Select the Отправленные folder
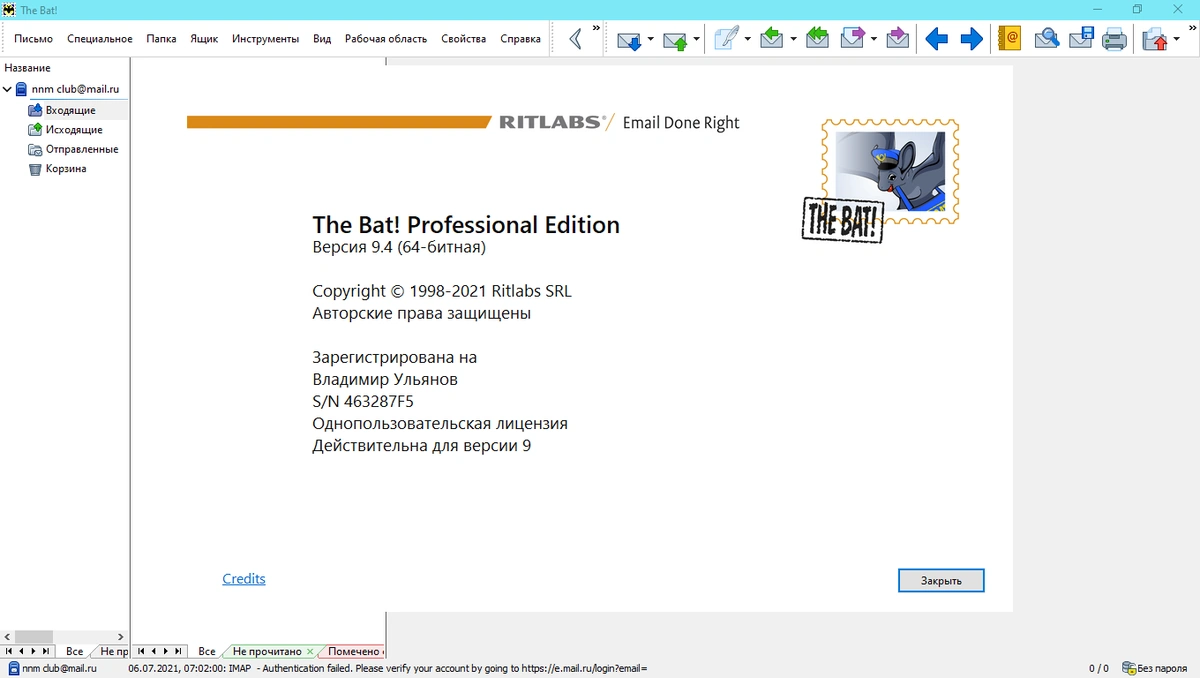 (81, 149)
